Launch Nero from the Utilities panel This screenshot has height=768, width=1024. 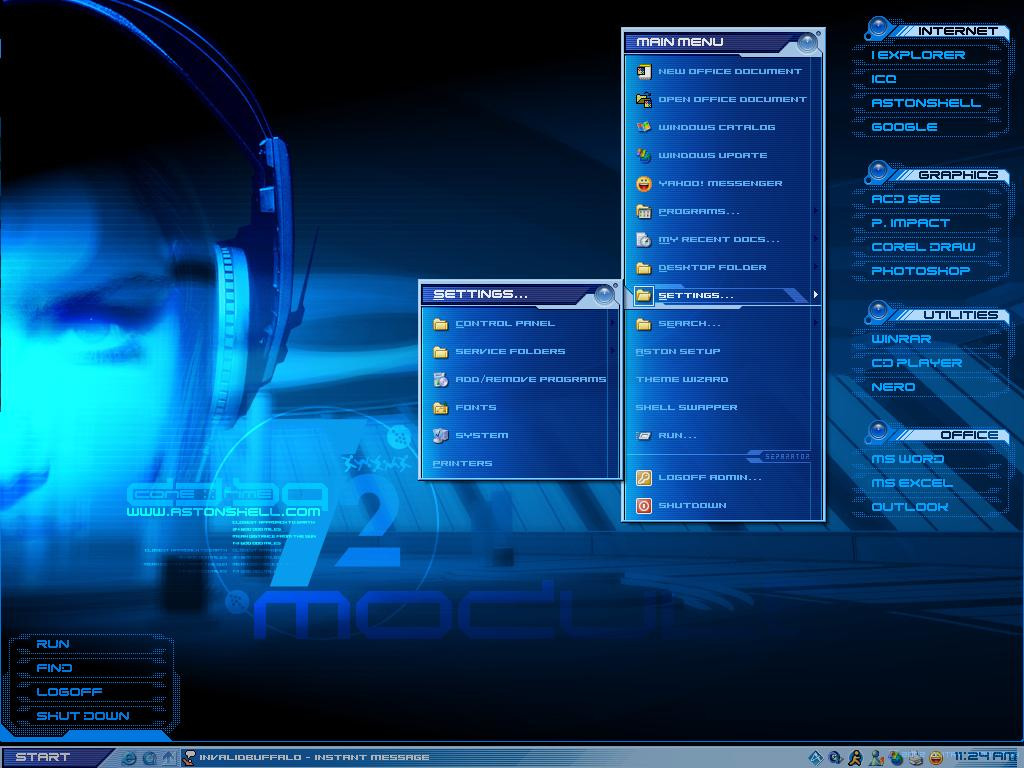(x=893, y=387)
